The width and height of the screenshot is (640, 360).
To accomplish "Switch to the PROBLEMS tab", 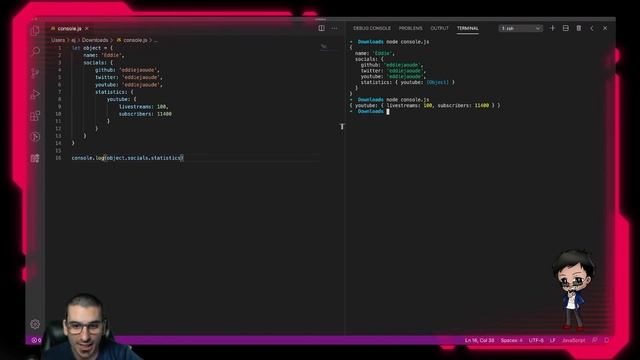I will [411, 28].
